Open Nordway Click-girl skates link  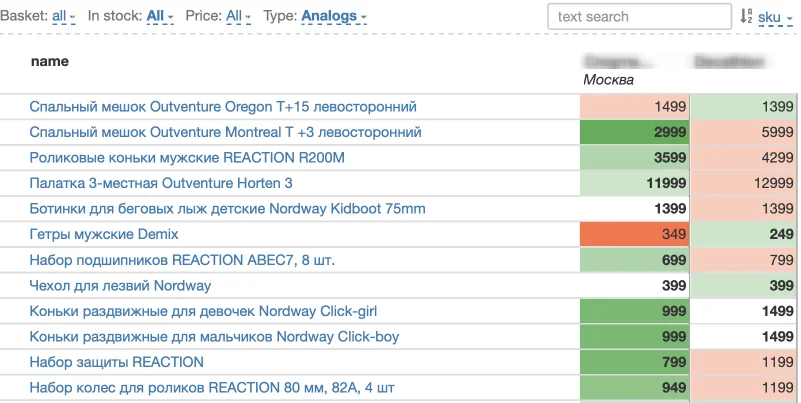(x=203, y=311)
